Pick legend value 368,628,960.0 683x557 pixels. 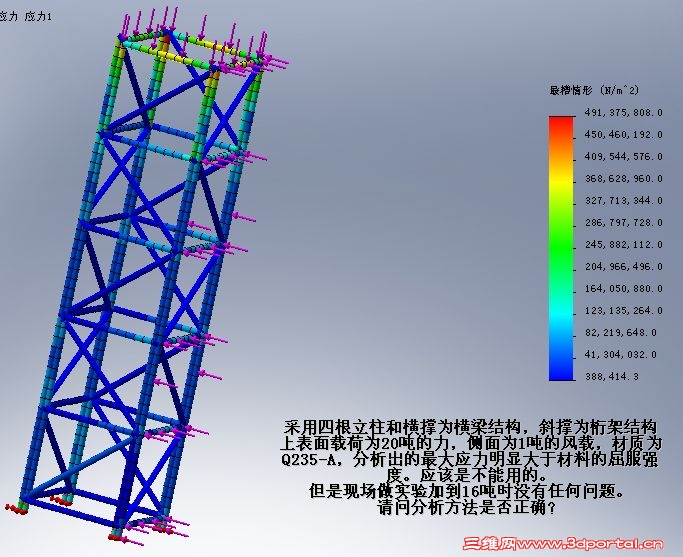623,179
